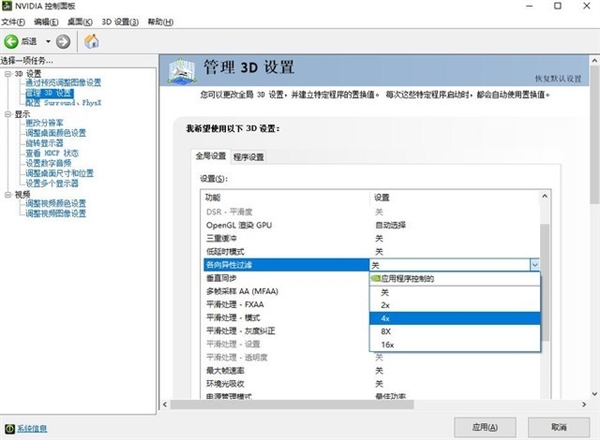Click the 恢复默认设置 link

558,79
